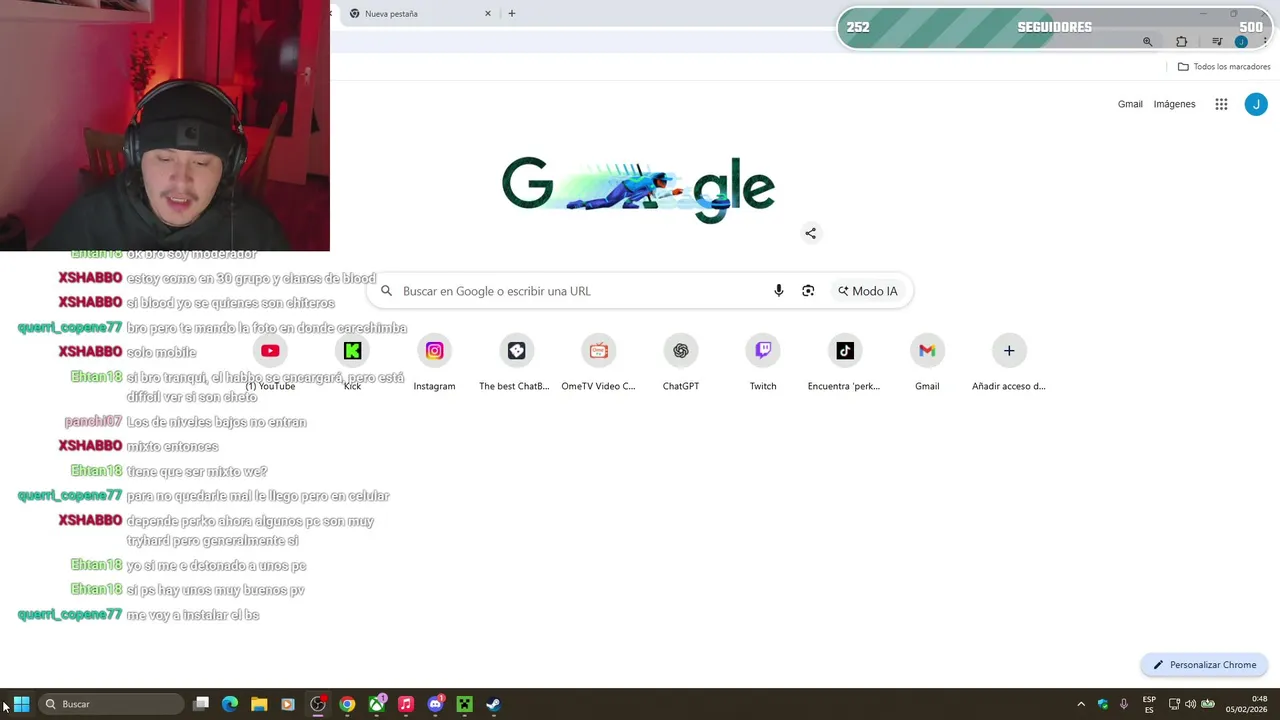Open the battery tray icon

pyautogui.click(x=1207, y=704)
